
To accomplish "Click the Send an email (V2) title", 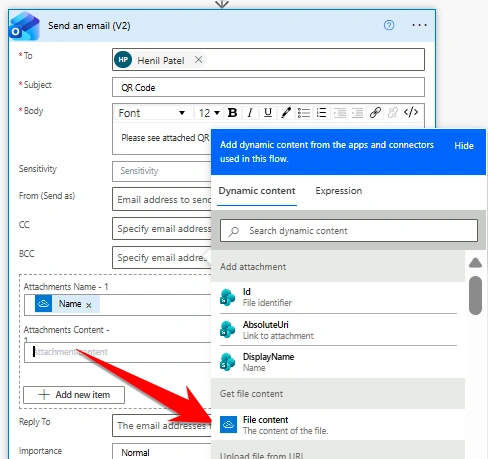I will 89,26.
